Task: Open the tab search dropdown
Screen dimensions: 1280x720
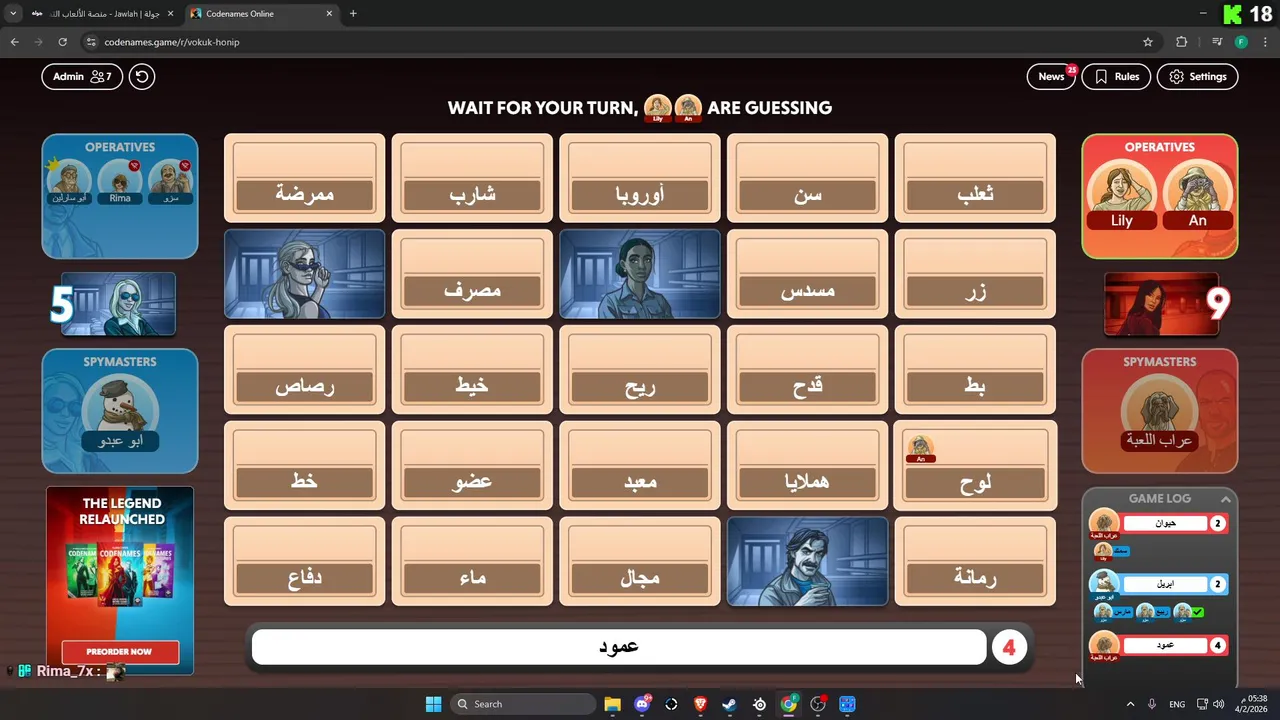Action: [x=12, y=14]
